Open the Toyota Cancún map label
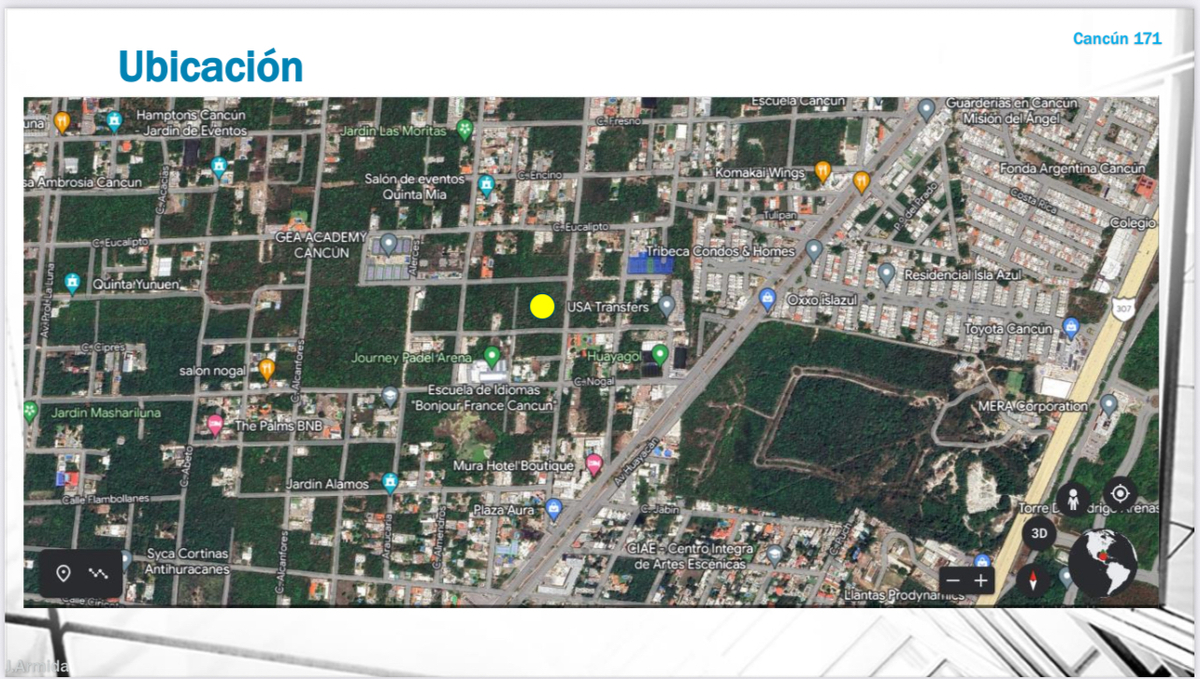The height and width of the screenshot is (679, 1200). [1008, 329]
